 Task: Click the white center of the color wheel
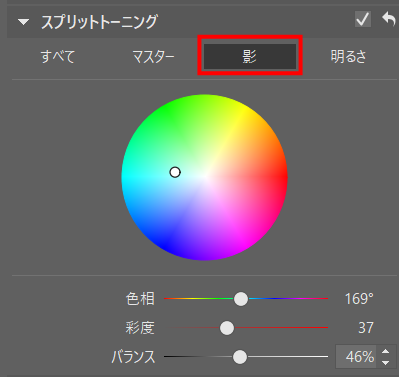(x=205, y=177)
